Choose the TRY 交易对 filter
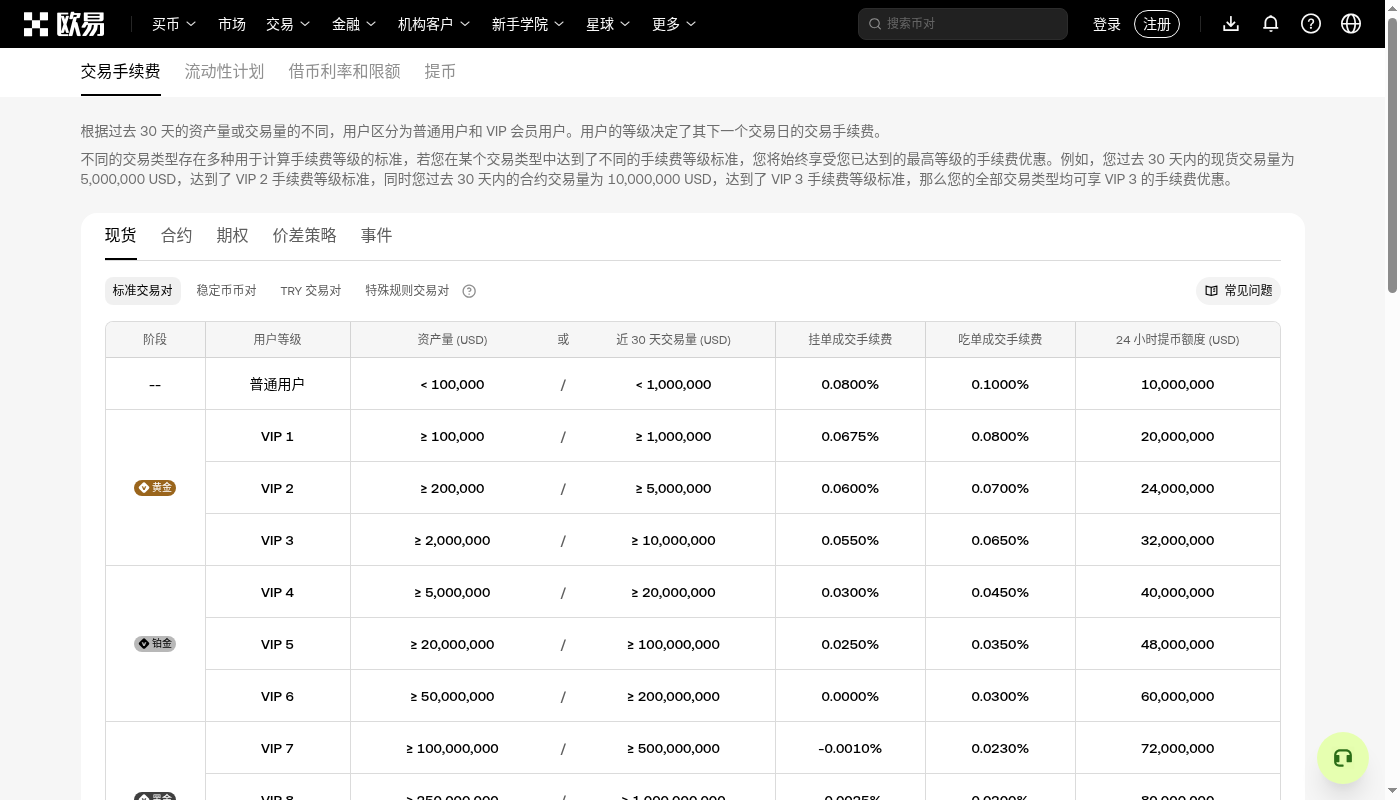This screenshot has width=1400, height=800. click(x=311, y=291)
